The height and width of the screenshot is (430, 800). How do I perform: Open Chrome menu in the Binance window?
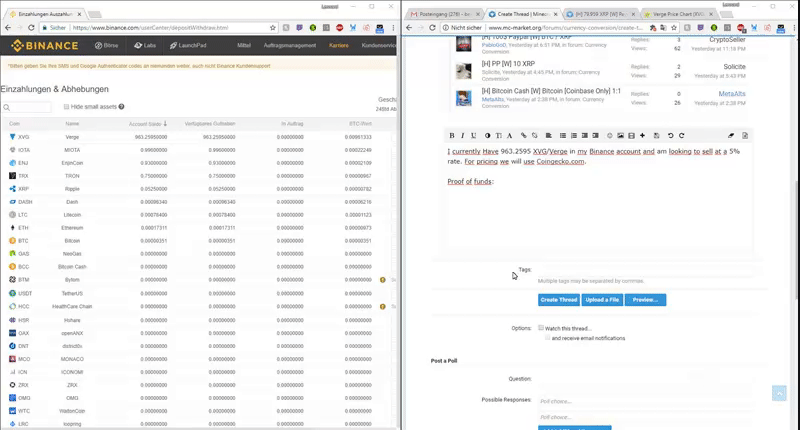393,28
